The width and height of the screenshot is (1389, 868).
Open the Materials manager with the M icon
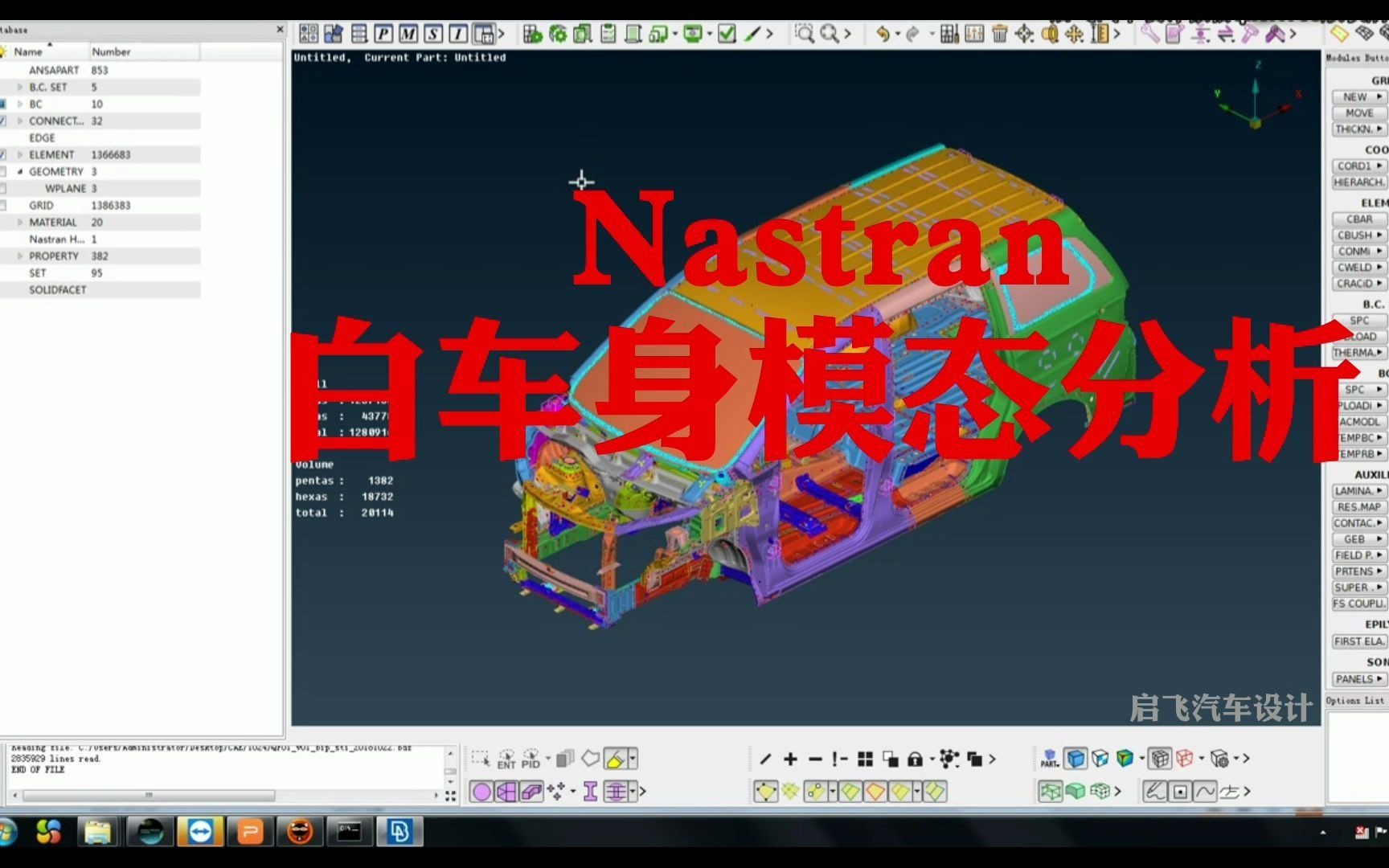click(x=408, y=34)
